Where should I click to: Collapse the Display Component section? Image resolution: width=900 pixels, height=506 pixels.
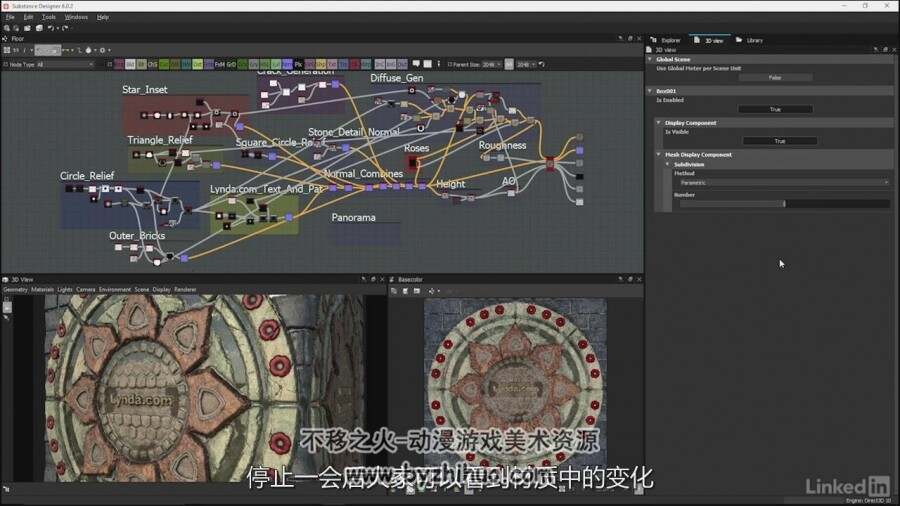tap(658, 123)
